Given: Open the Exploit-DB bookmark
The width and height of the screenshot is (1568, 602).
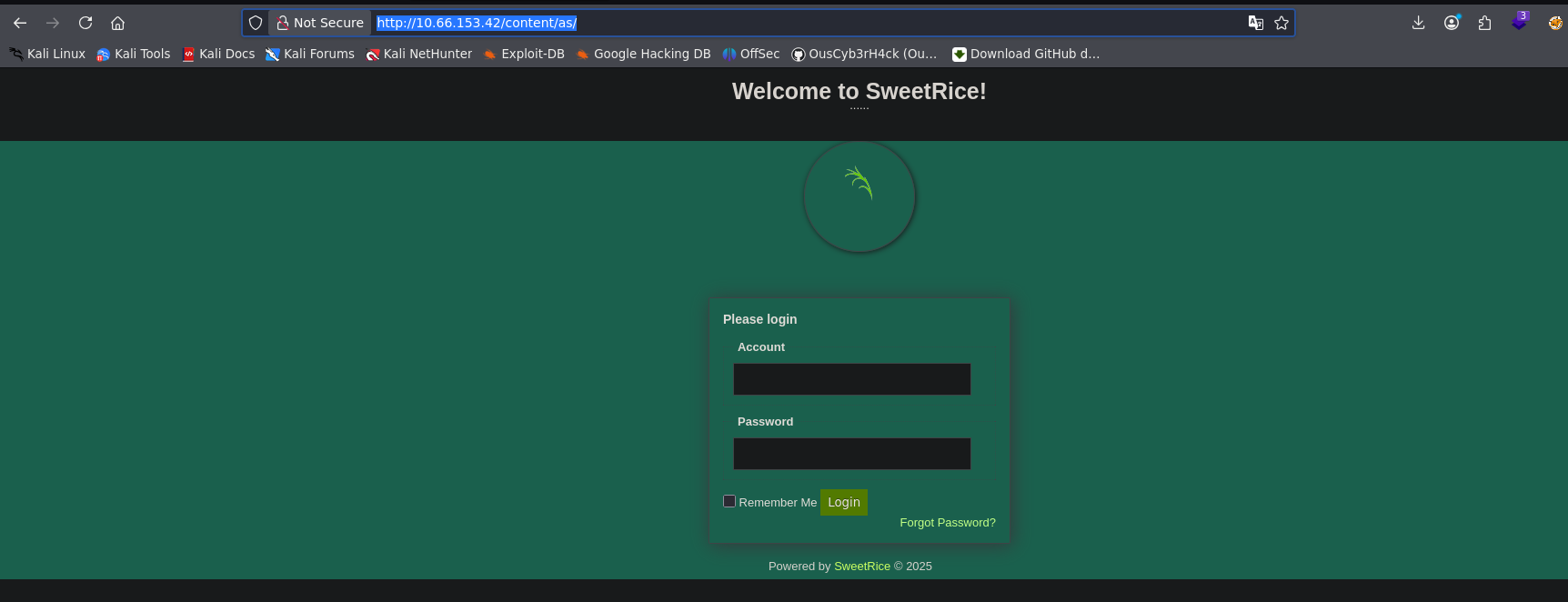Looking at the screenshot, I should point(524,54).
